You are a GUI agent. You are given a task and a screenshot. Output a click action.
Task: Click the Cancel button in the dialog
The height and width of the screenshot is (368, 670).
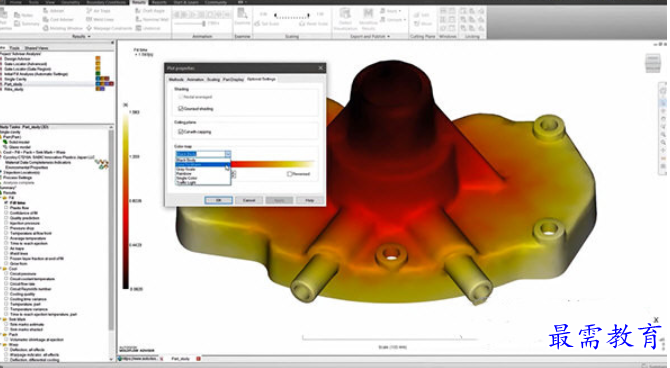point(249,200)
